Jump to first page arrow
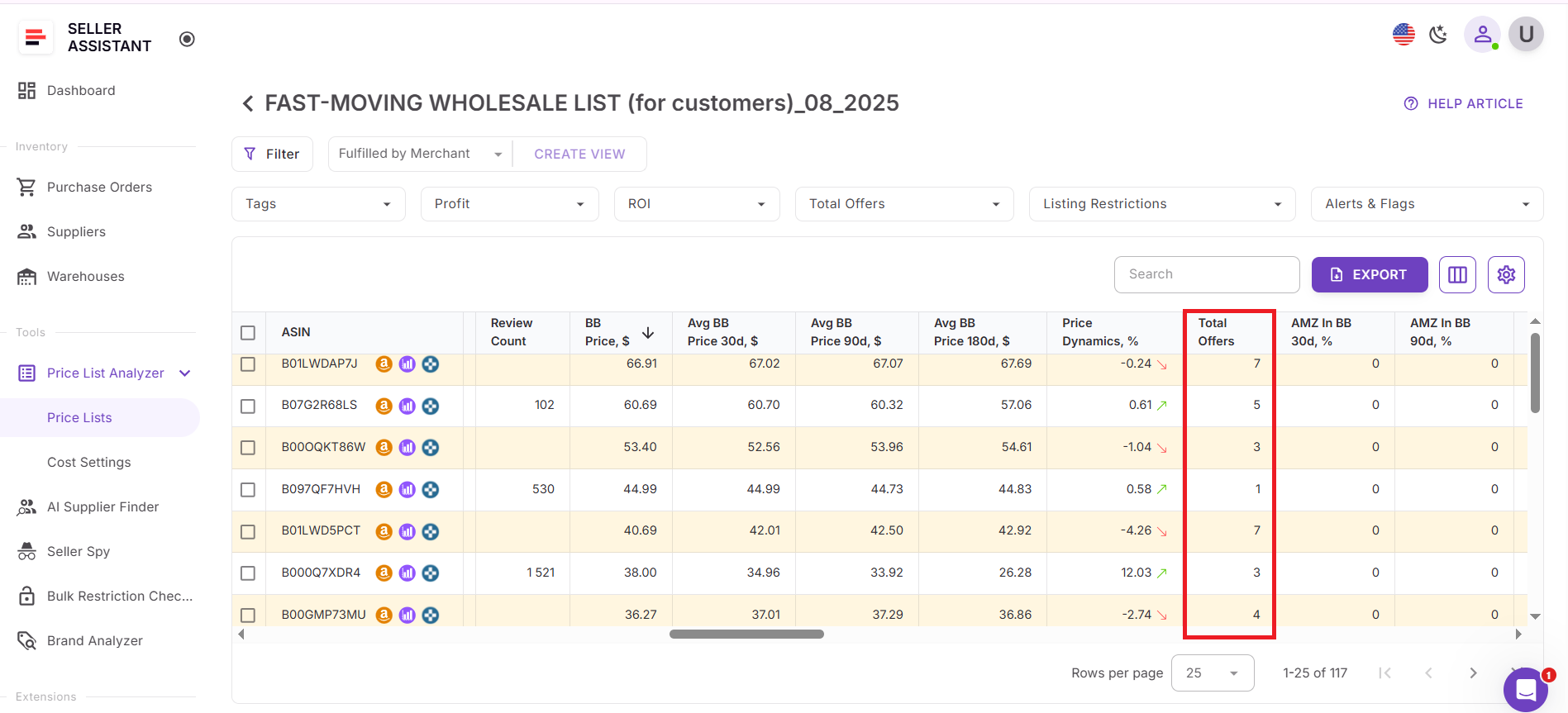Image resolution: width=1568 pixels, height=713 pixels. click(1385, 673)
